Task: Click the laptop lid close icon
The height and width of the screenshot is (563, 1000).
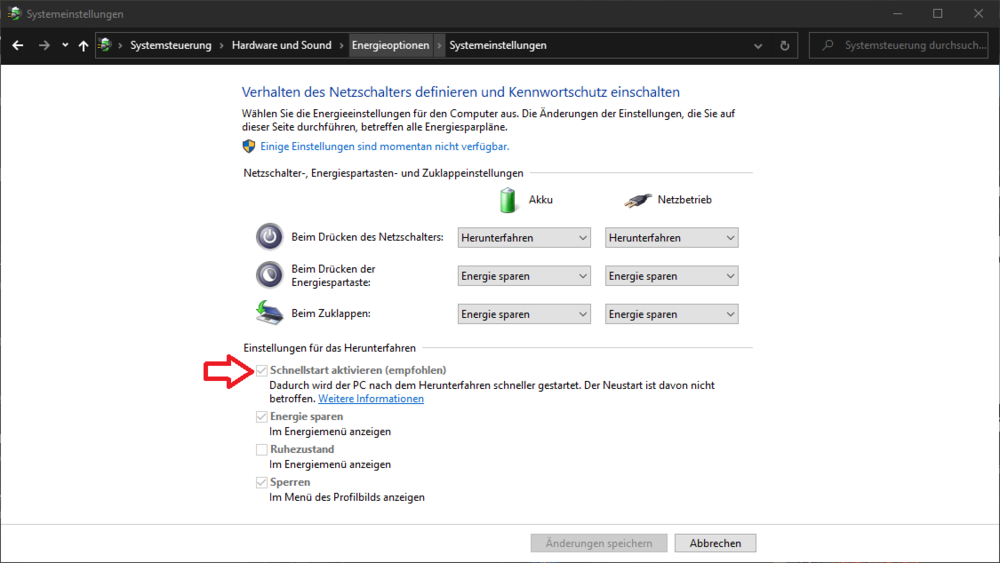Action: tap(269, 313)
